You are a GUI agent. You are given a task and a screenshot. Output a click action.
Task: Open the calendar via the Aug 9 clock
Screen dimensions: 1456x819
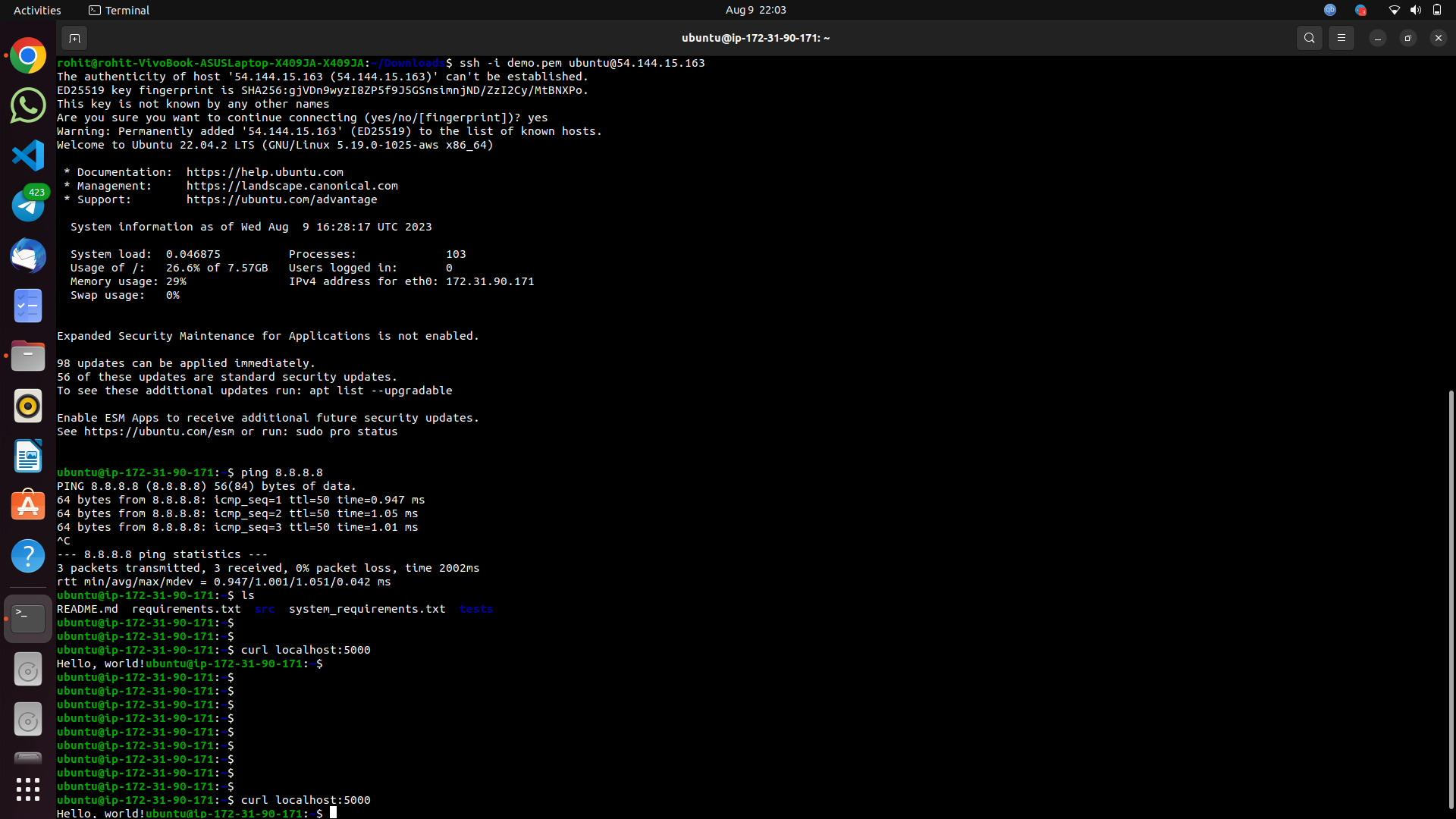click(x=755, y=10)
